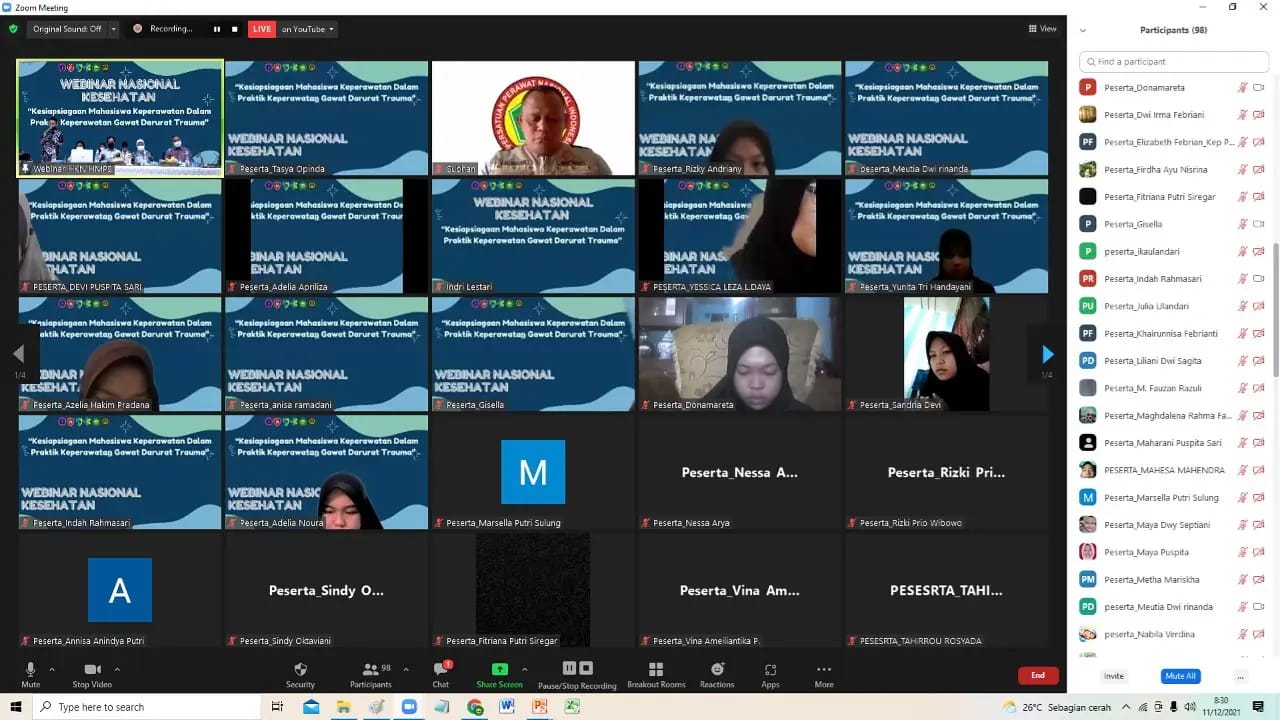The image size is (1280, 720).
Task: Open the View layout menu
Action: (1042, 29)
